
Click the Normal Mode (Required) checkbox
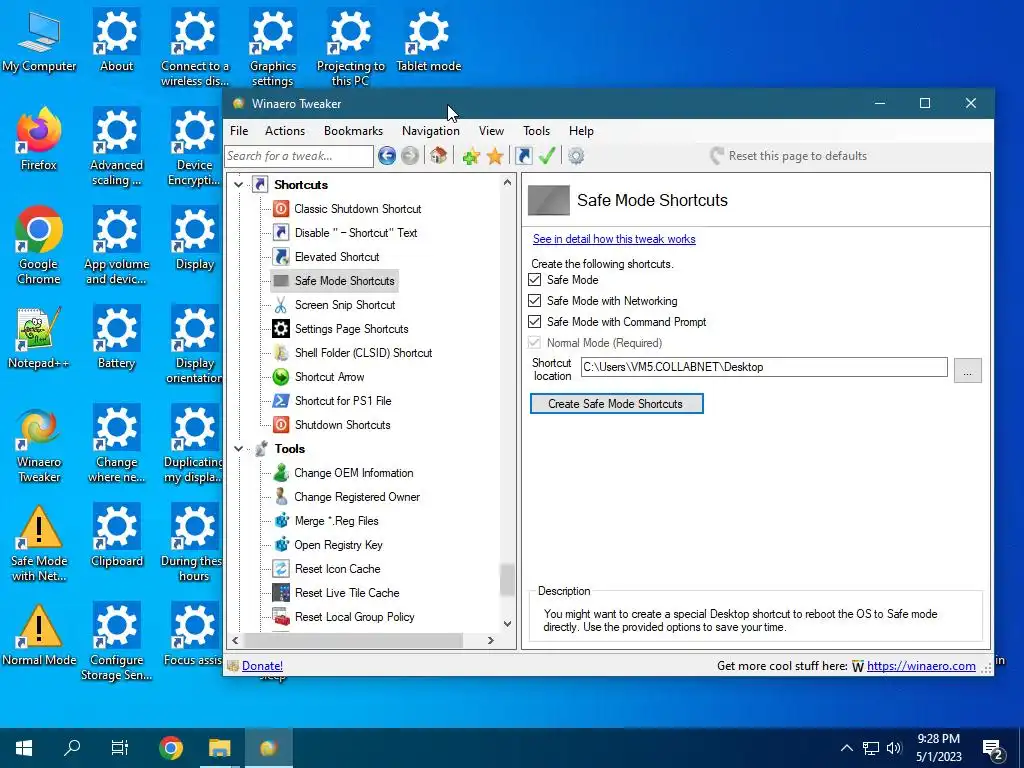click(535, 342)
